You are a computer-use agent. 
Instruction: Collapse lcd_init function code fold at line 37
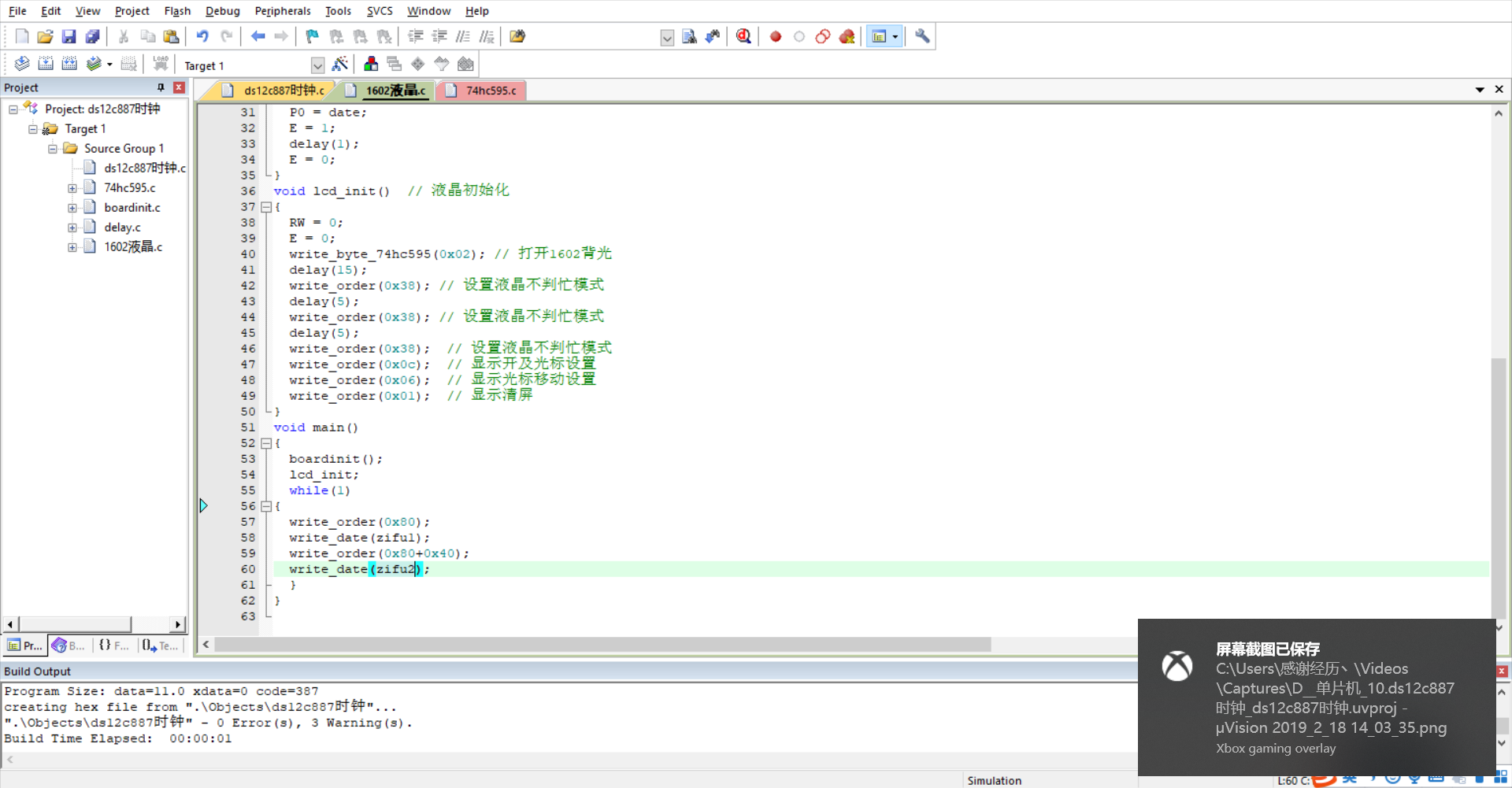[x=266, y=207]
